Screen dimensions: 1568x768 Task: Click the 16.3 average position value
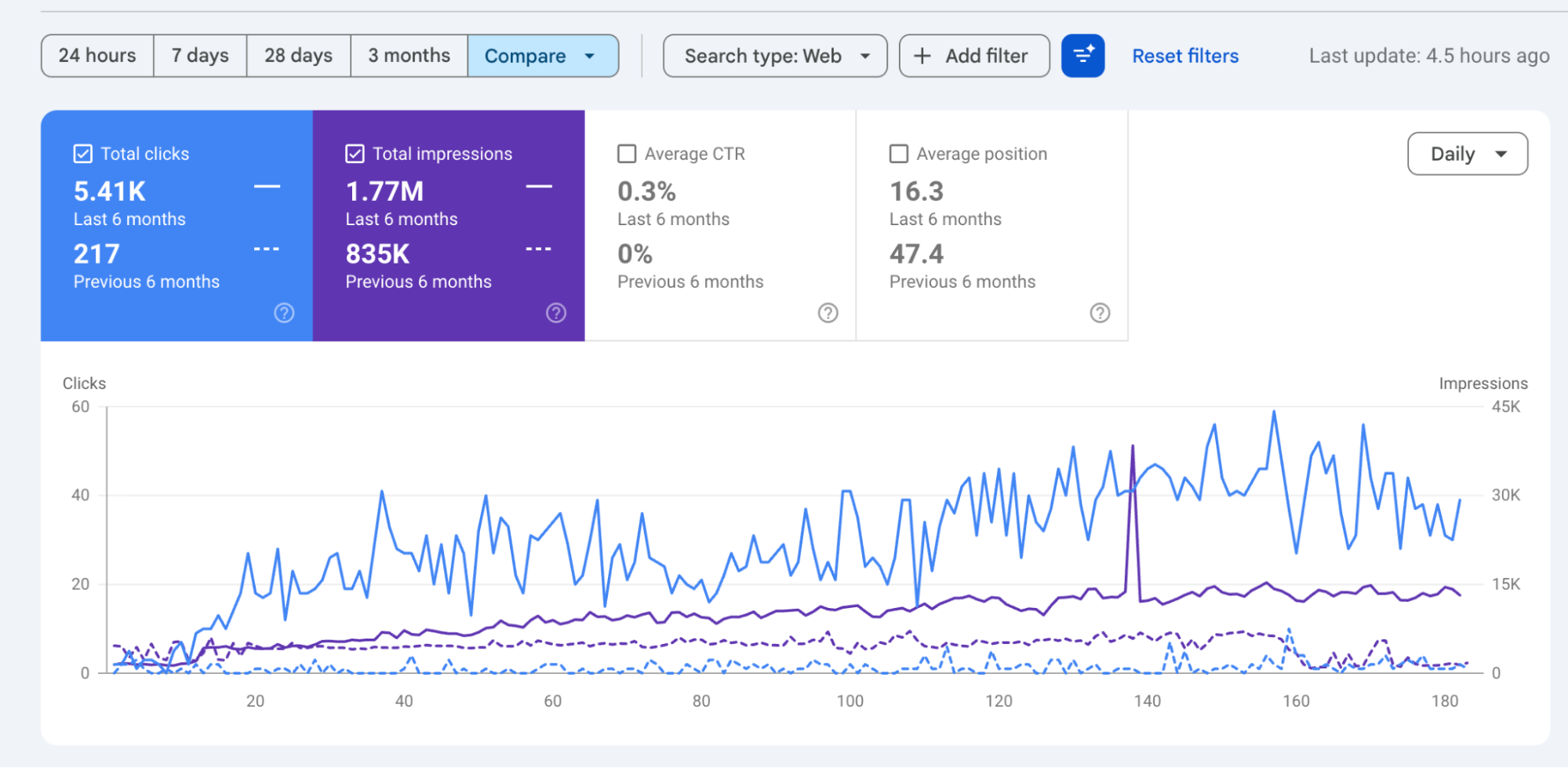[x=916, y=191]
